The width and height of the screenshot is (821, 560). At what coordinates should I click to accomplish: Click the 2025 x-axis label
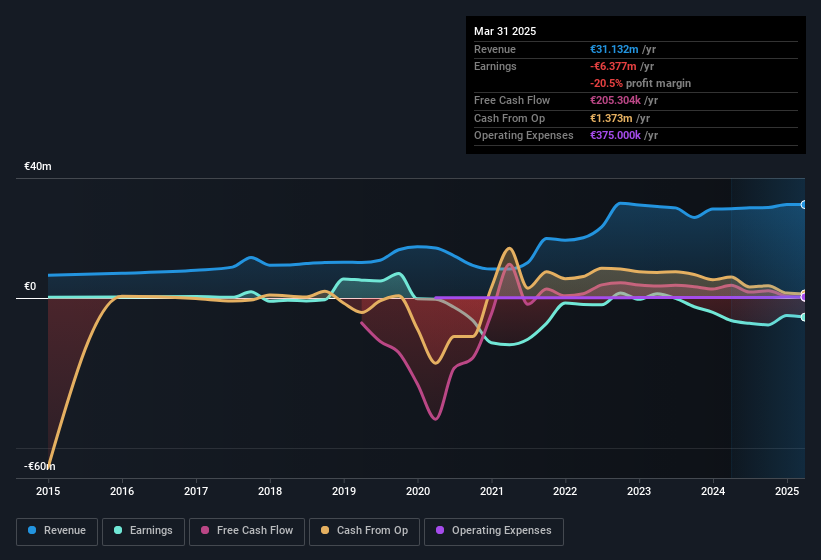(x=787, y=491)
